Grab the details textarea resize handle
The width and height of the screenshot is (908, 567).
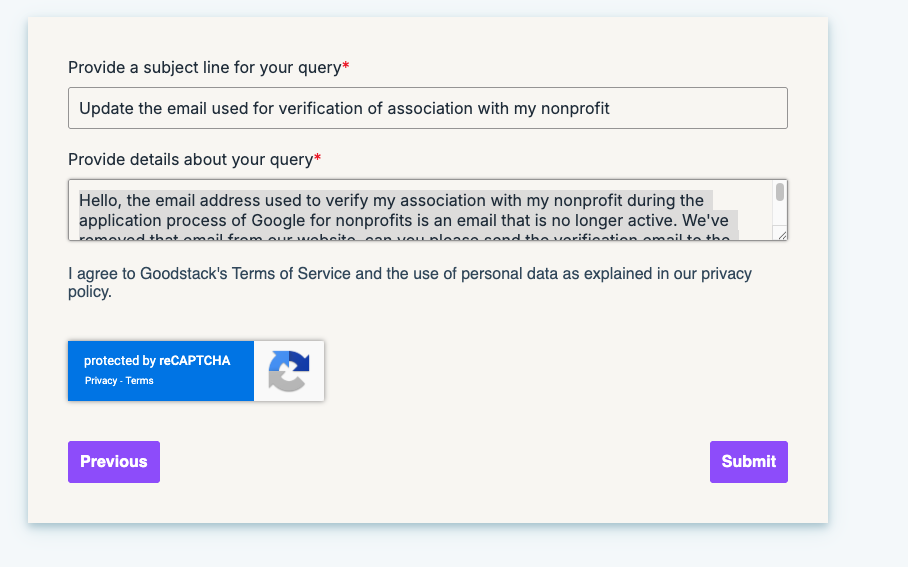click(x=781, y=234)
